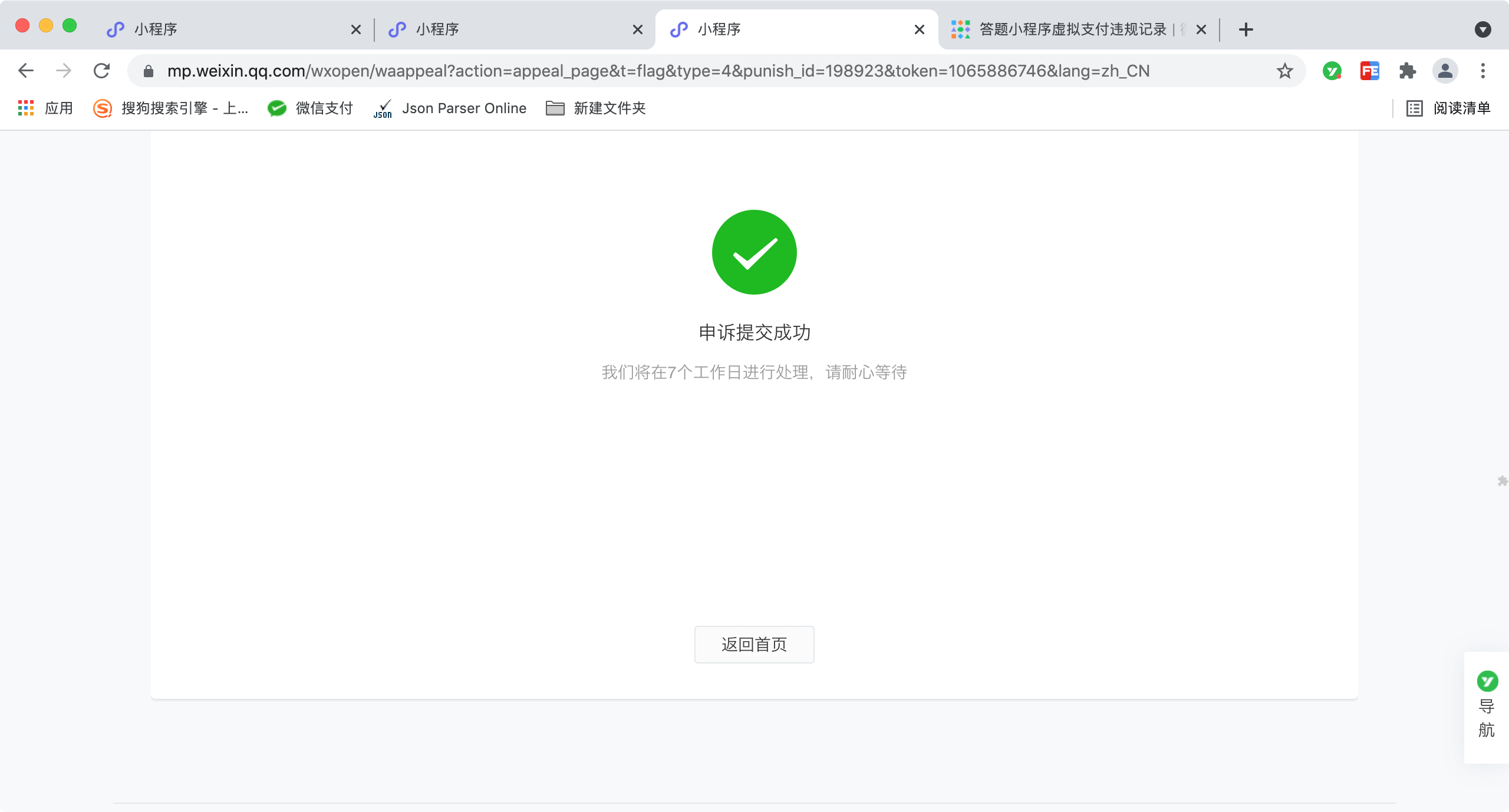
Task: Open the 微信支付 bookmark
Action: (x=310, y=108)
